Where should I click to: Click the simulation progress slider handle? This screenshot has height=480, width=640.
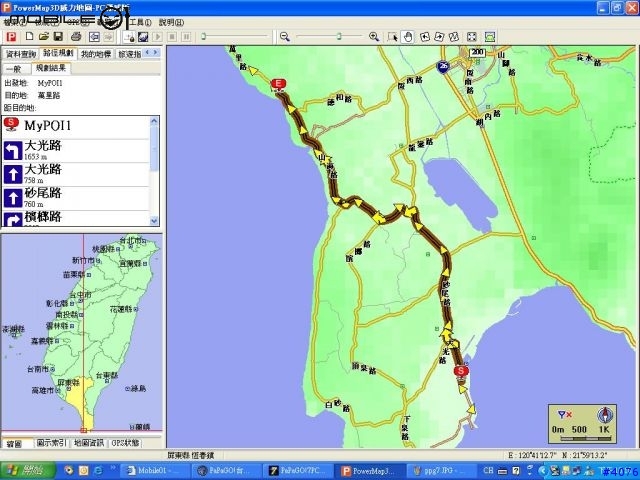click(x=204, y=37)
